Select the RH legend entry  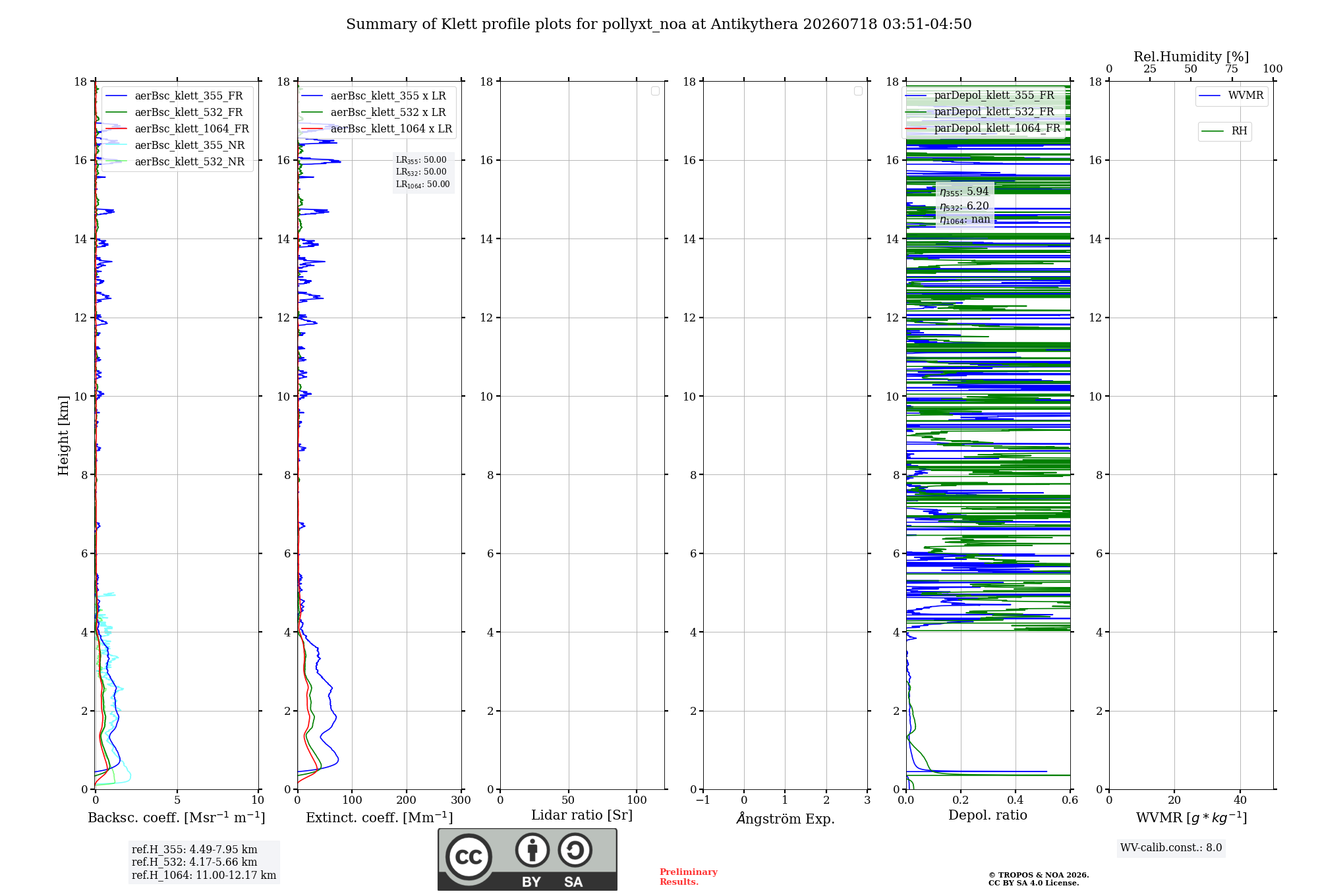(1224, 131)
